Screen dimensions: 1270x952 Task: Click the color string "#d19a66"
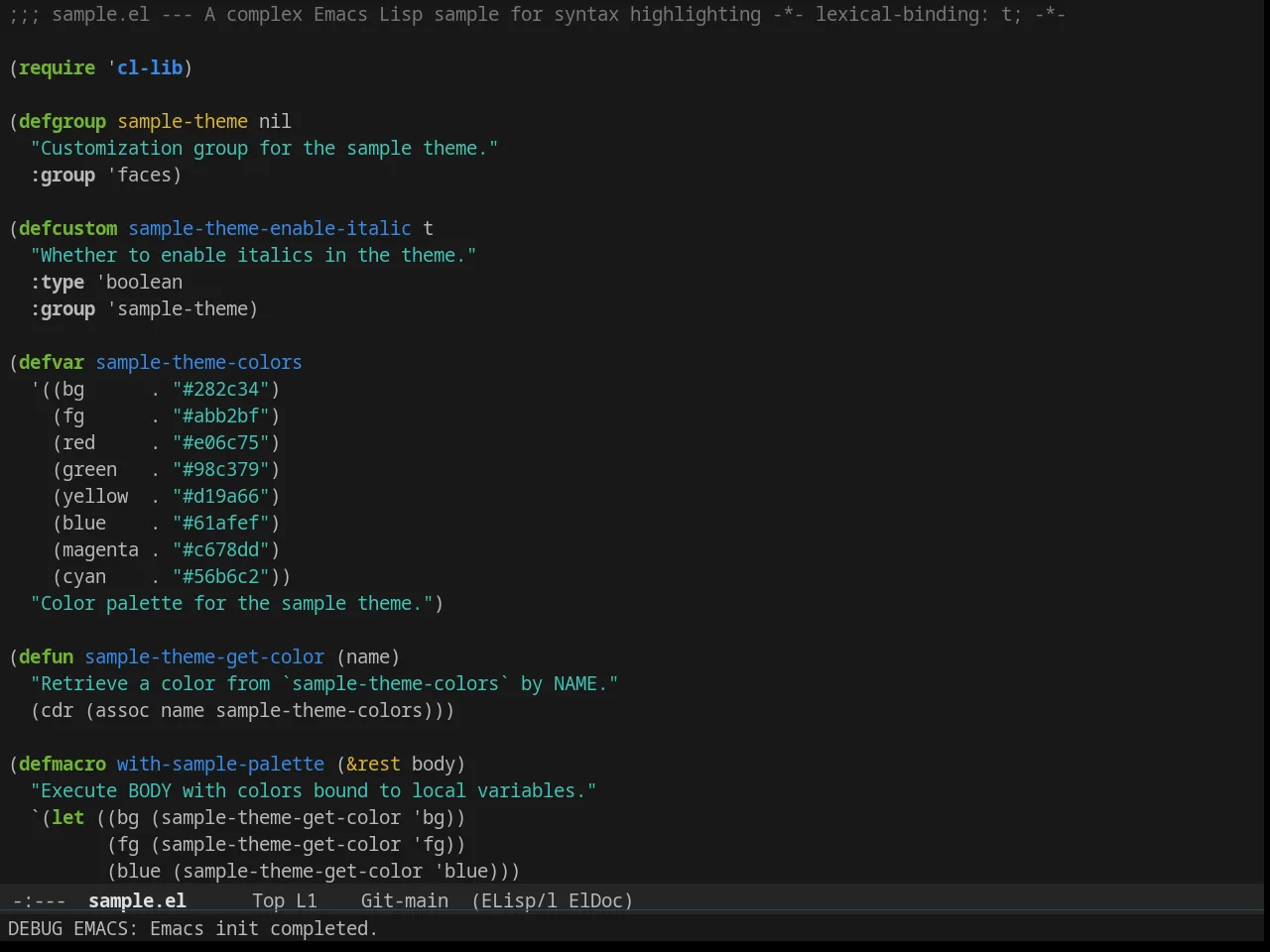click(221, 496)
